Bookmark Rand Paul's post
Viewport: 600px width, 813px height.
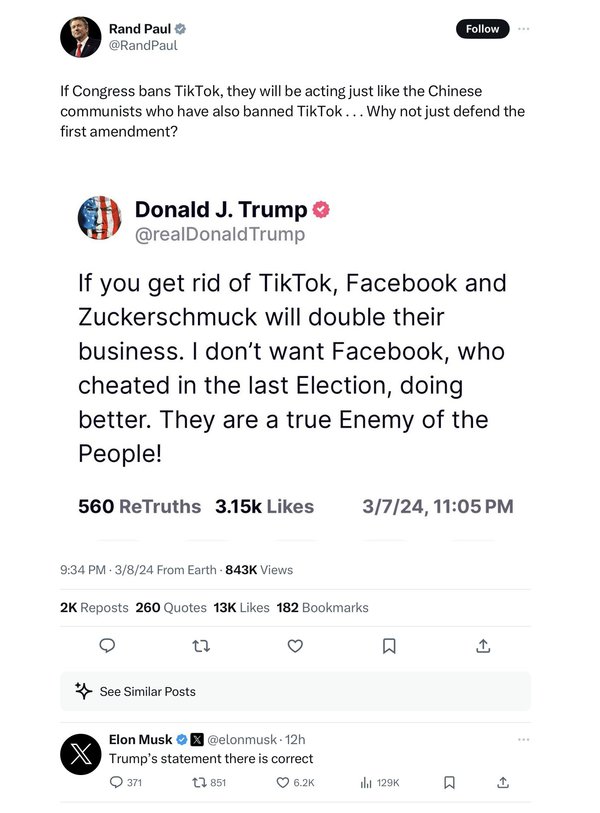pyautogui.click(x=389, y=647)
